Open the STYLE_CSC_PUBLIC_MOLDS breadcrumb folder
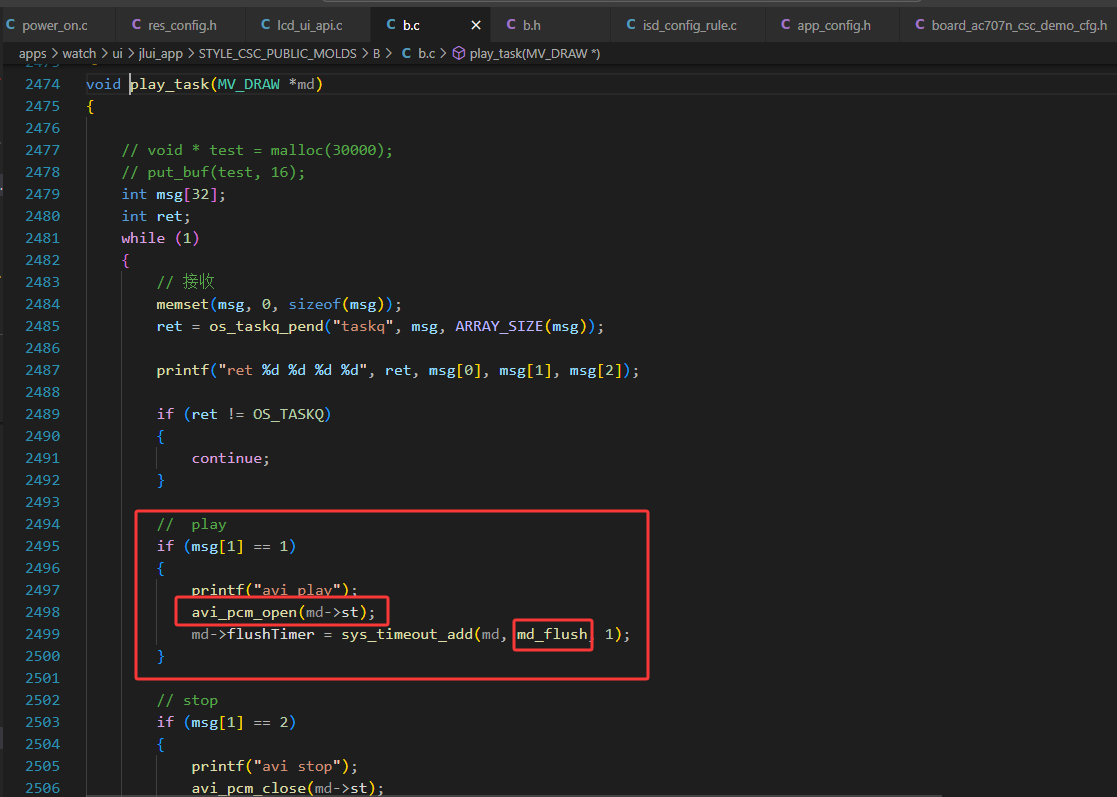1117x797 pixels. [277, 53]
